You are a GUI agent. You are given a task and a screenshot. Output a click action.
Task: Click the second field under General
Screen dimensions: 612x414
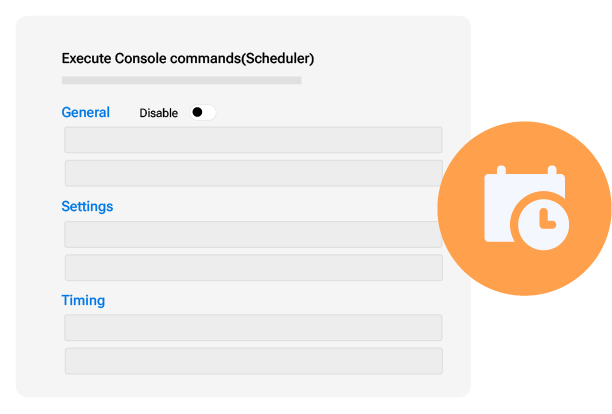pos(253,173)
